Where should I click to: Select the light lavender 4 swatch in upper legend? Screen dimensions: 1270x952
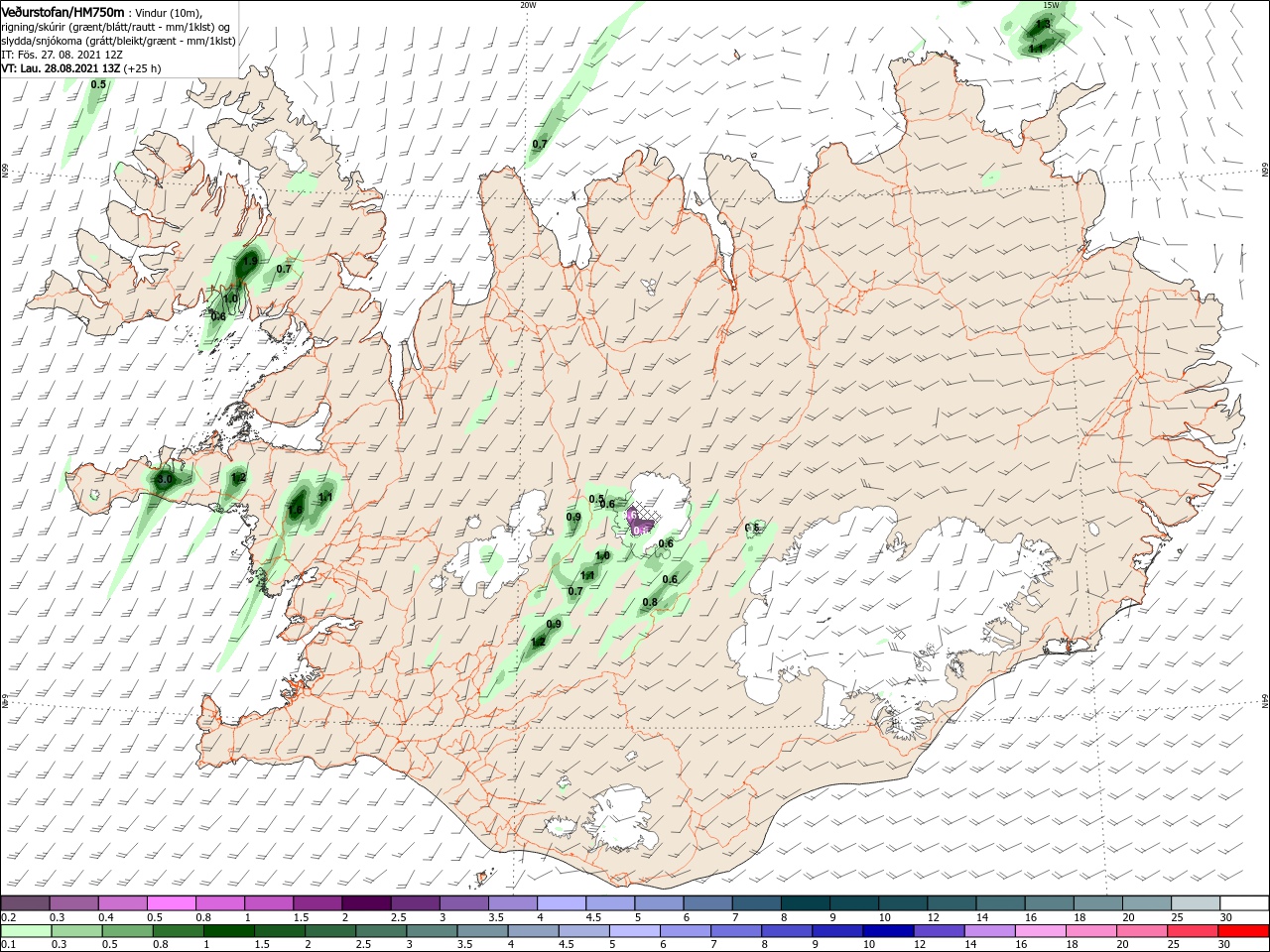[x=562, y=902]
